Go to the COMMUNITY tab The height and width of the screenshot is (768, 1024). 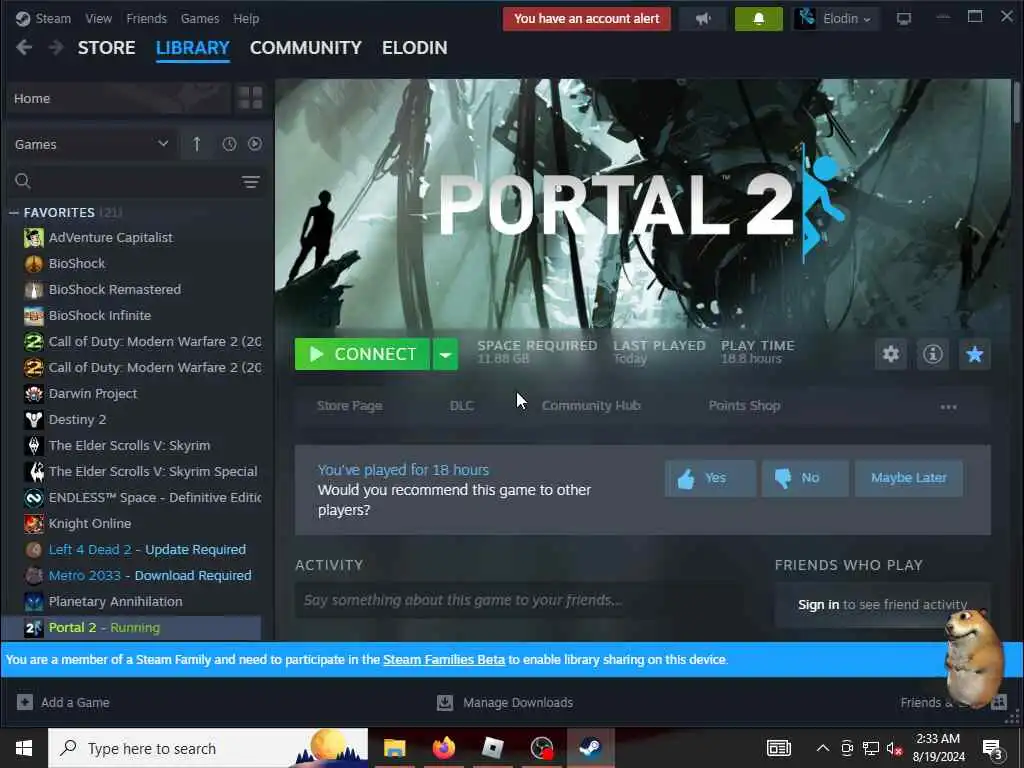click(306, 48)
